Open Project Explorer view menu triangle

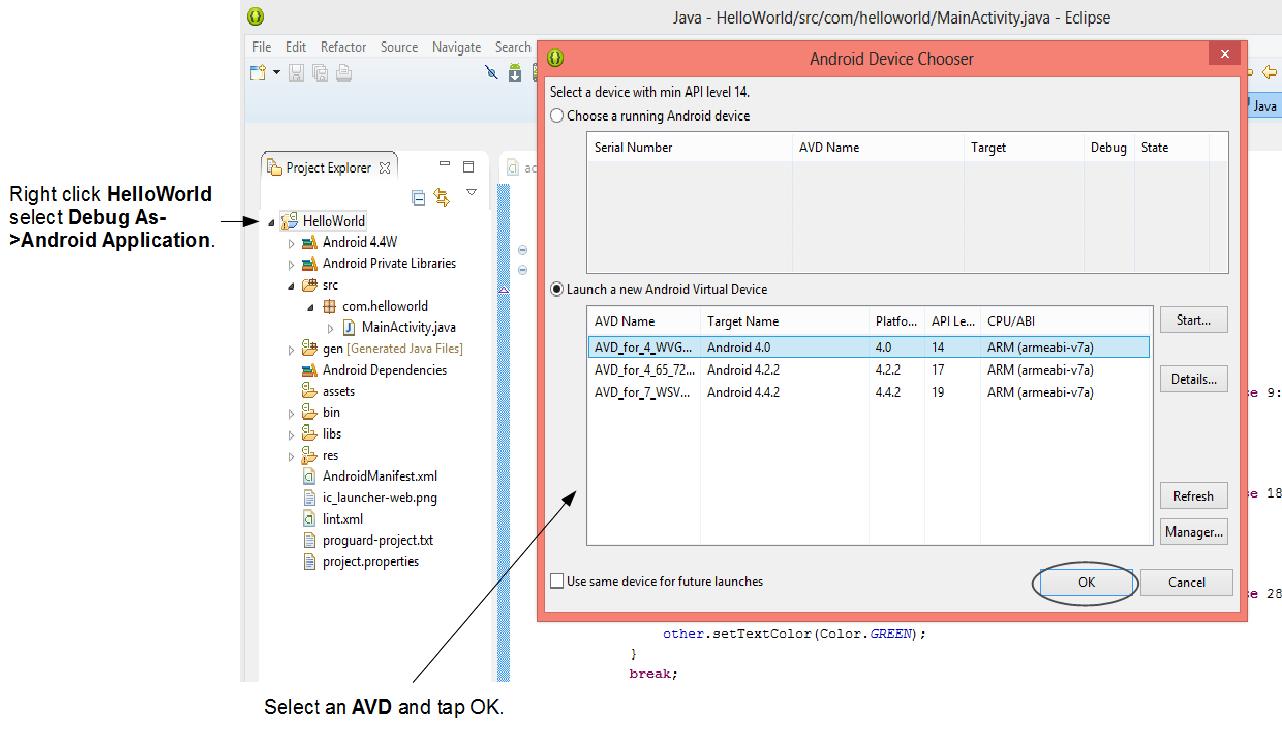tap(471, 192)
